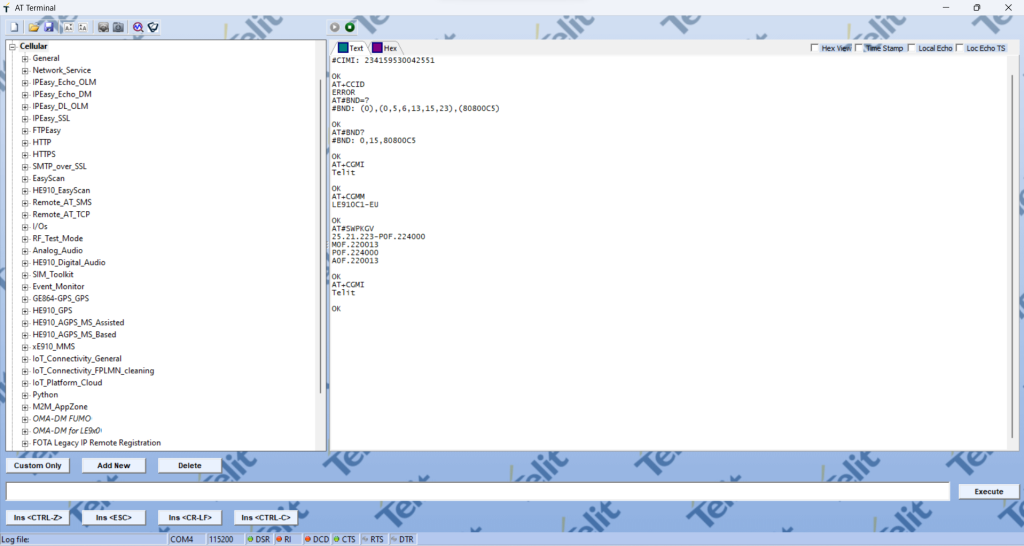This screenshot has width=1024, height=546.
Task: Click the CTS status indicator
Action: click(x=344, y=539)
